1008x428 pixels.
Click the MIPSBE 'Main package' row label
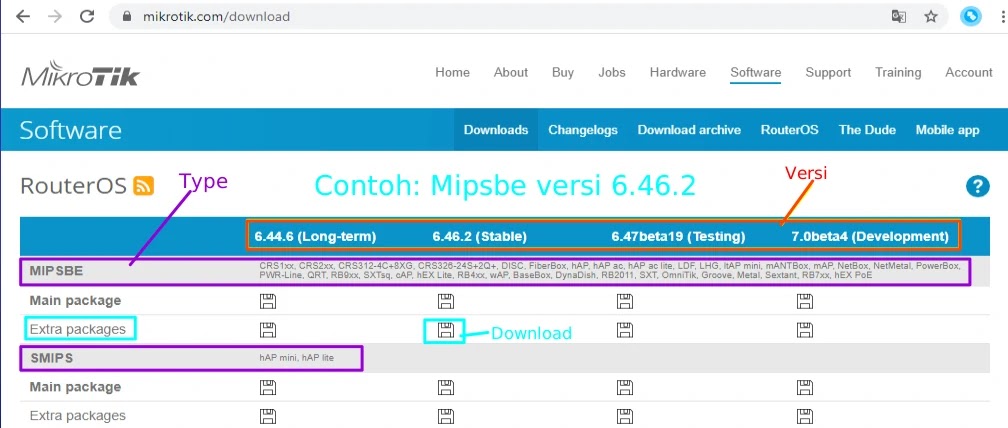75,301
